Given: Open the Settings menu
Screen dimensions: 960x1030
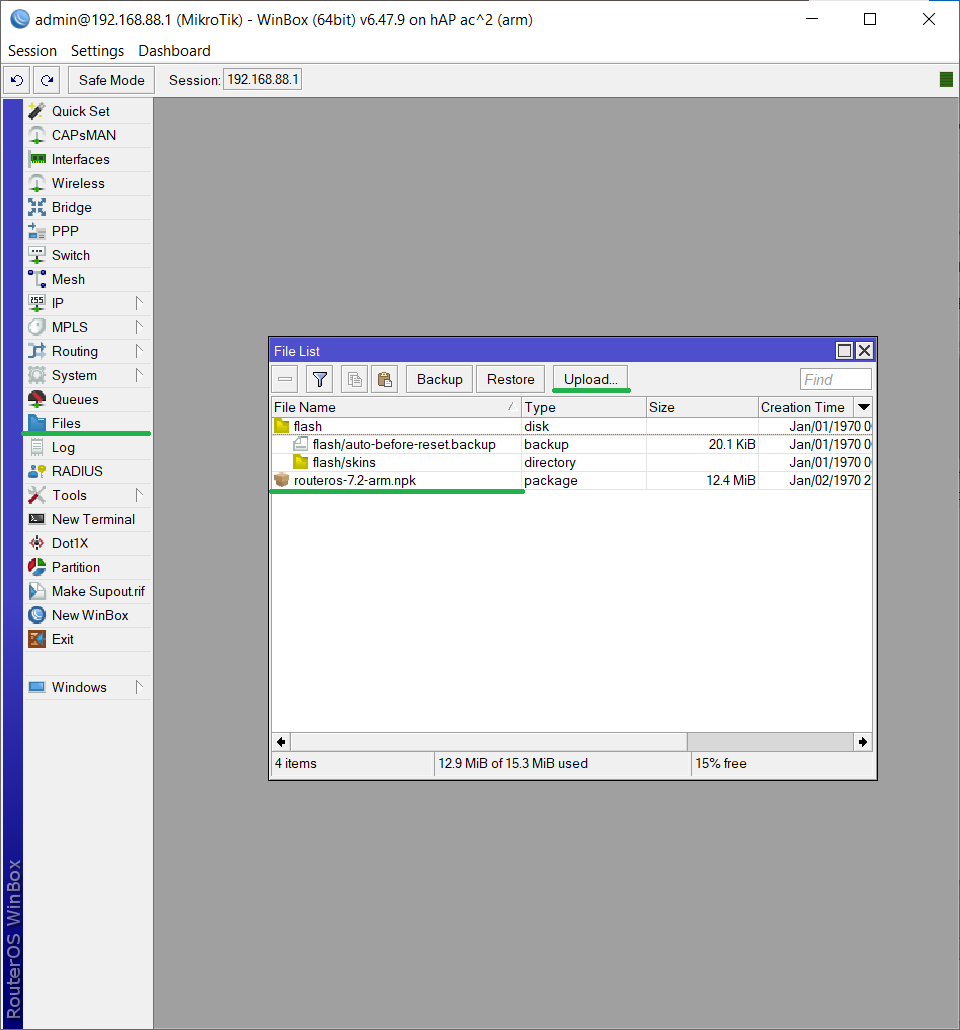Looking at the screenshot, I should tap(97, 51).
